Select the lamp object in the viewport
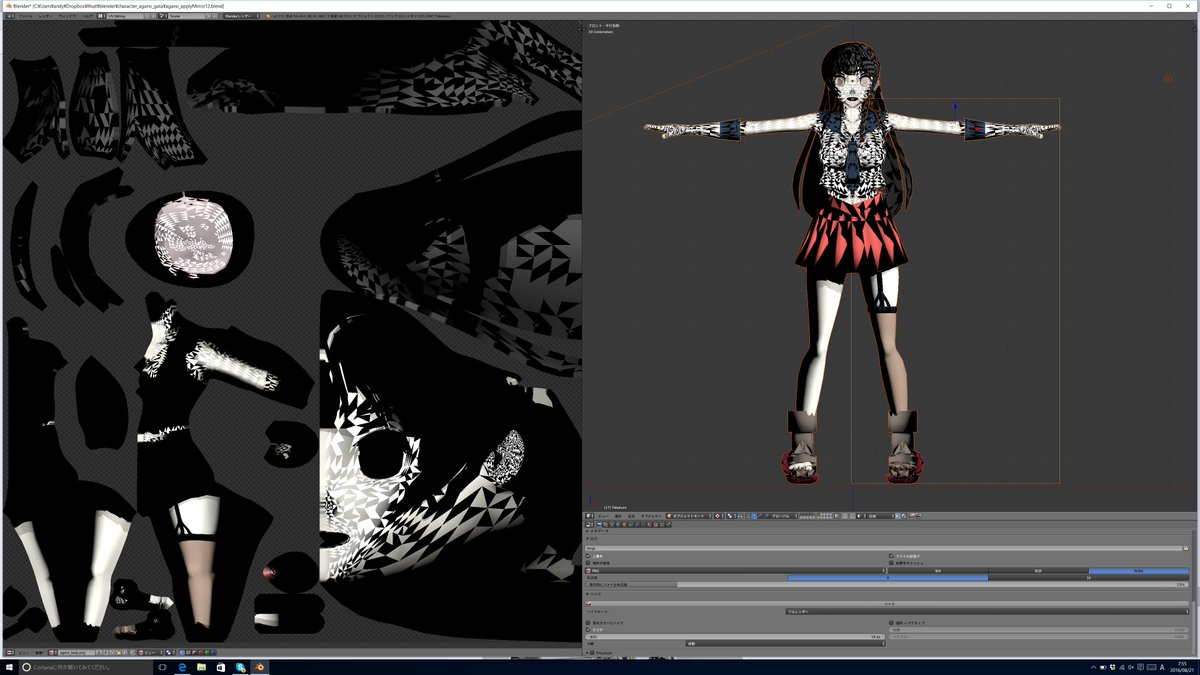 tap(1167, 78)
